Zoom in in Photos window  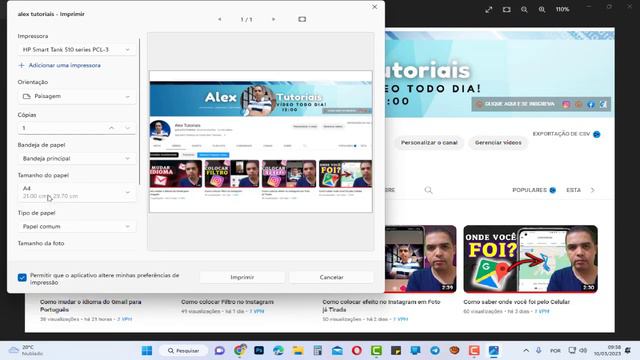coord(542,9)
